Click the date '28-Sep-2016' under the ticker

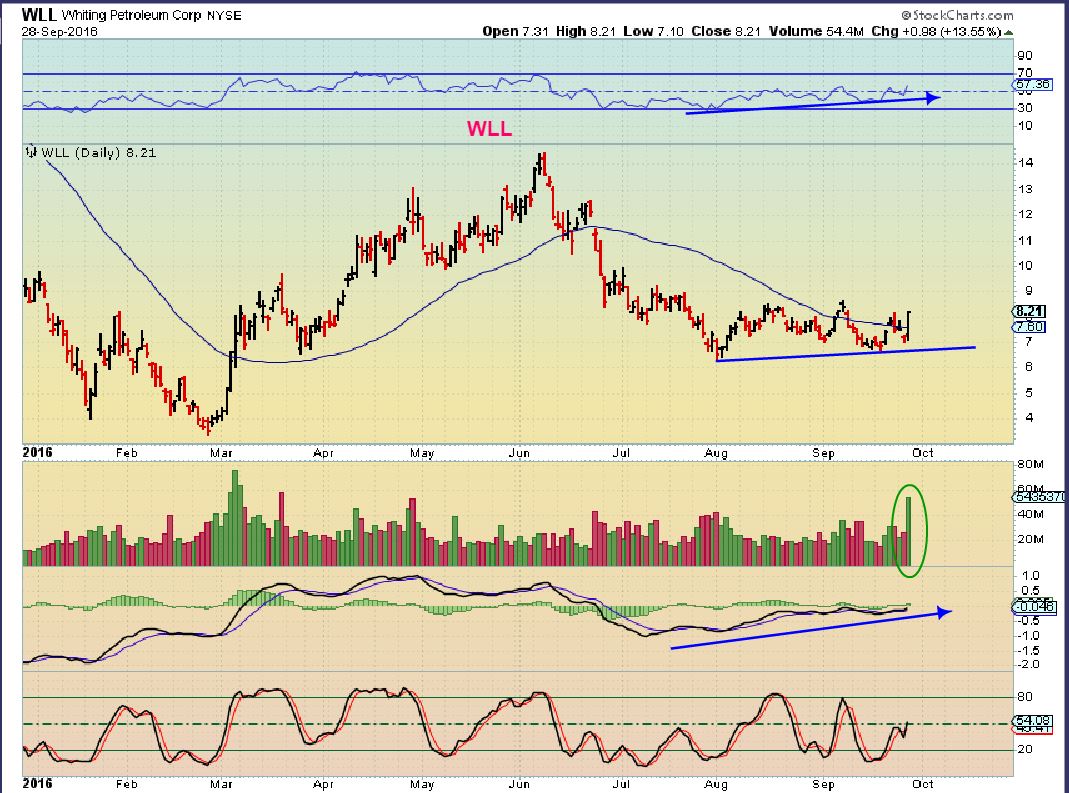click(x=59, y=31)
